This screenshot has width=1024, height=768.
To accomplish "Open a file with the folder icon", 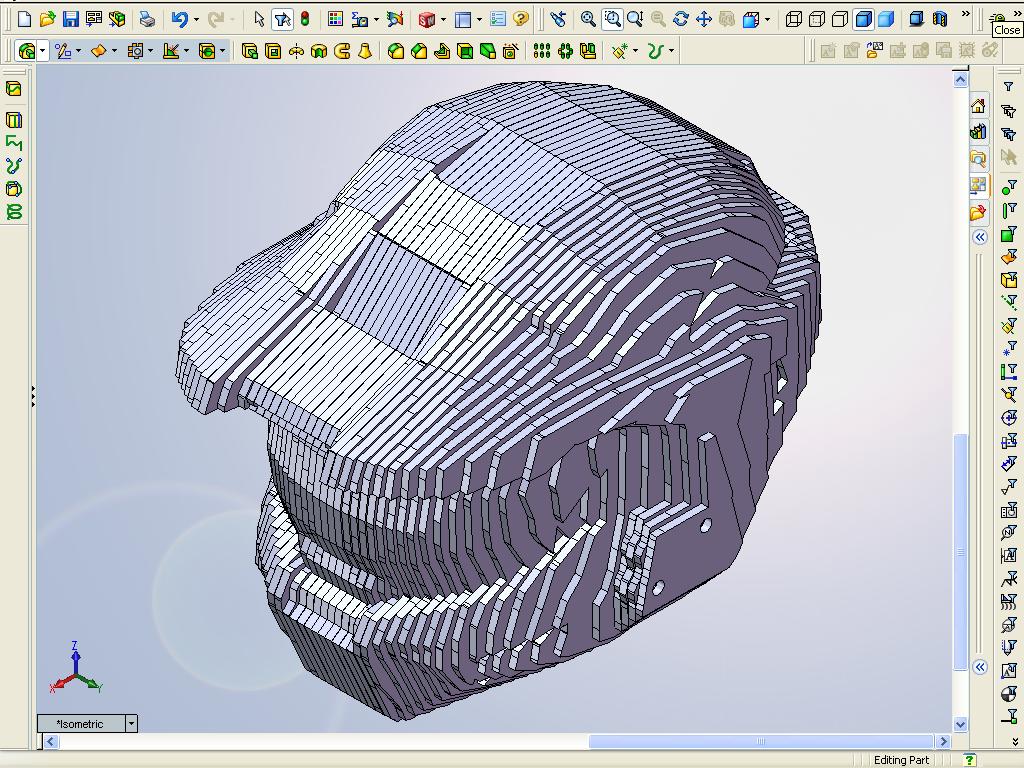I will [x=47, y=19].
